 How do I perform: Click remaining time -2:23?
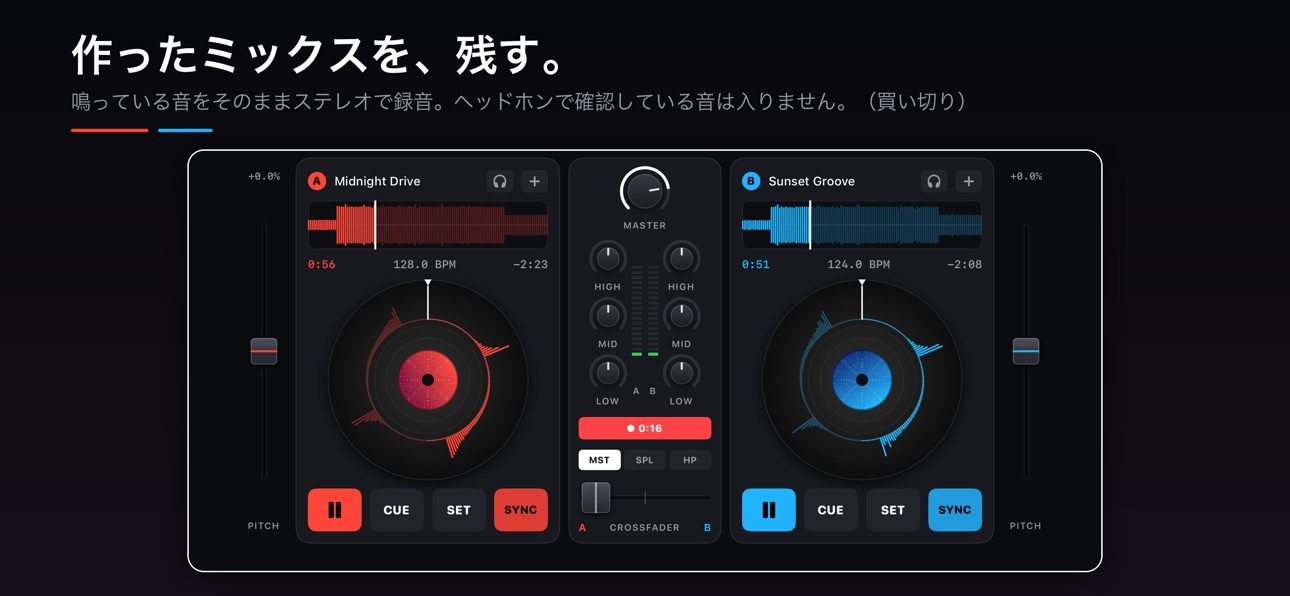click(x=530, y=265)
